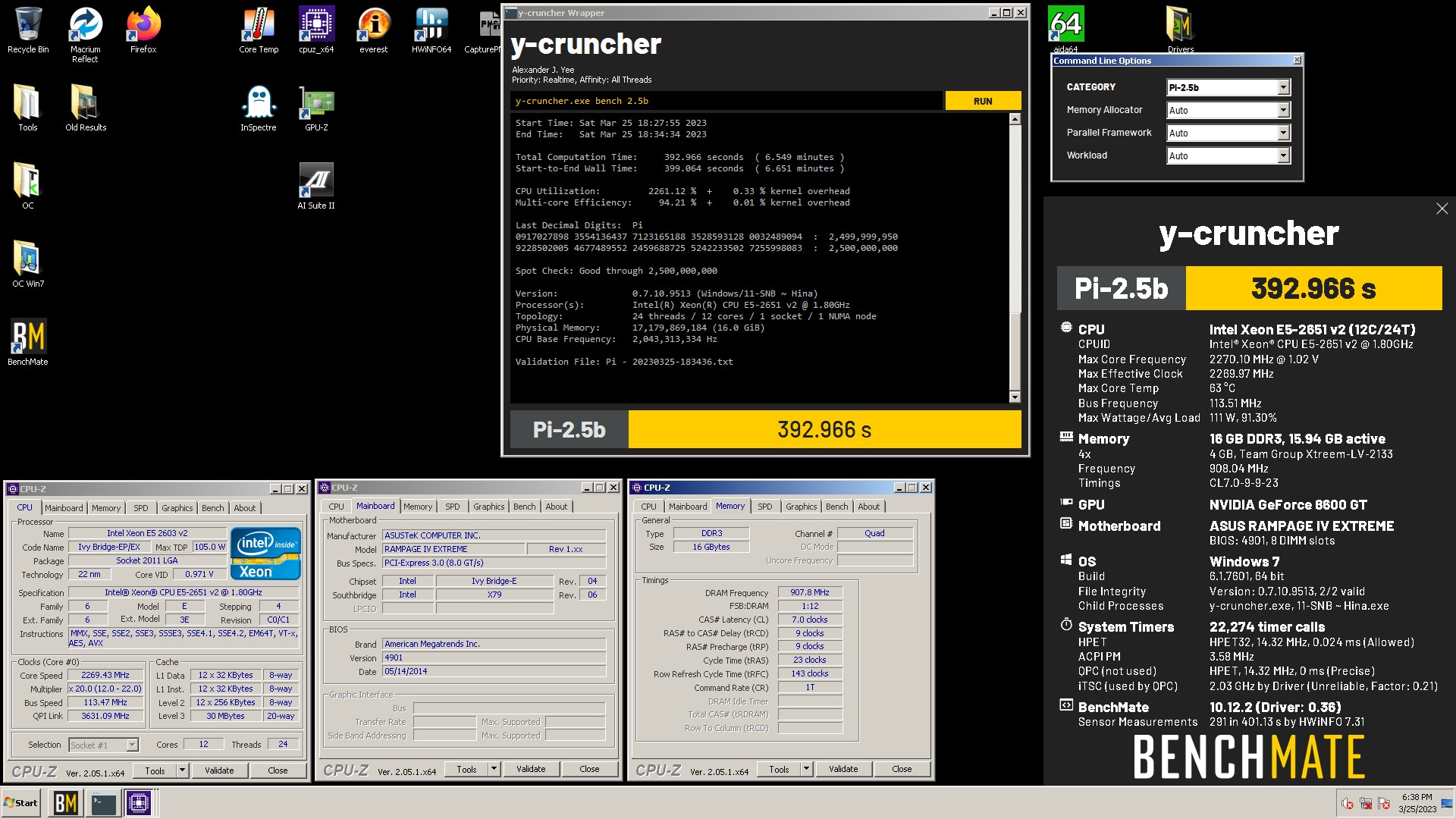Screen dimensions: 1456x819
Task: Open Tools dropdown arrow in right CPU-Z window
Action: [x=806, y=769]
